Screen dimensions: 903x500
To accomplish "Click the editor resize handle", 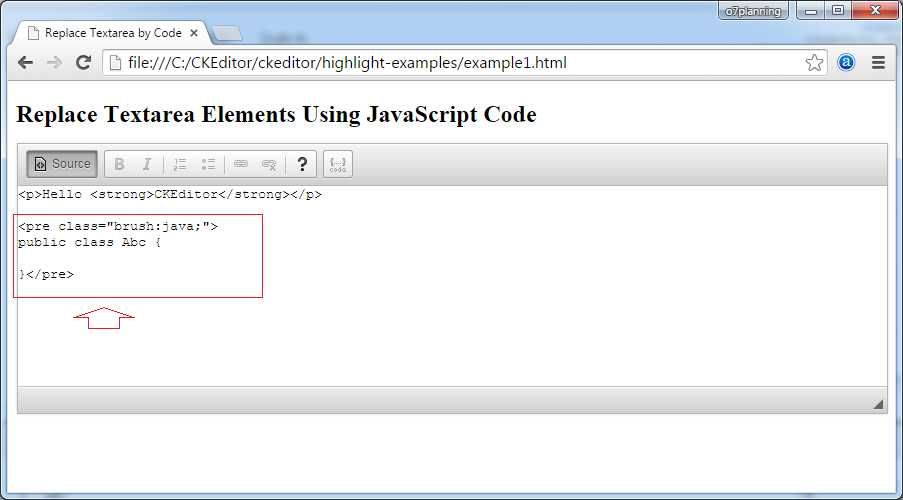I will click(878, 404).
